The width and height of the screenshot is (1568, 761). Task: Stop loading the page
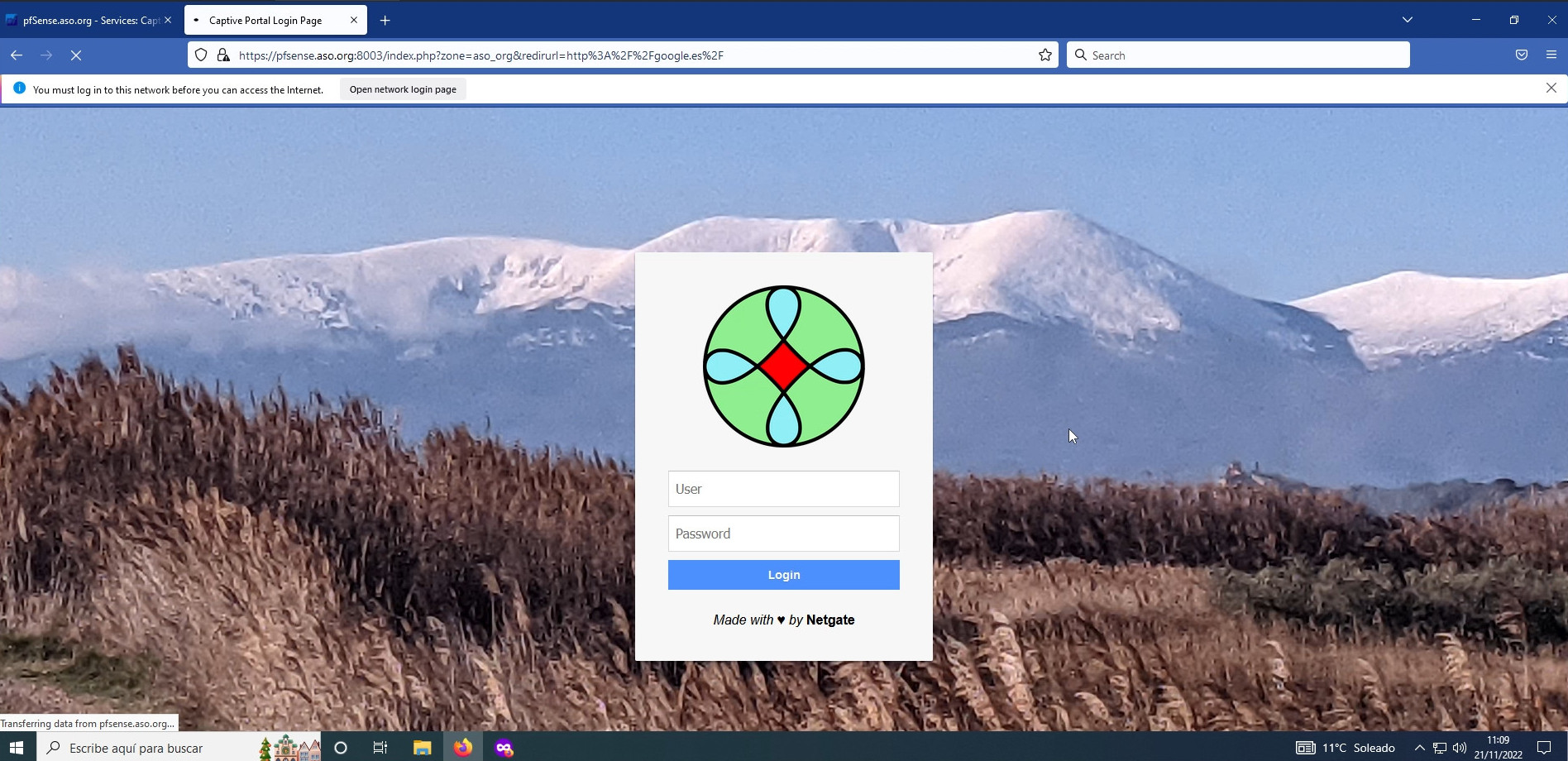pos(76,55)
